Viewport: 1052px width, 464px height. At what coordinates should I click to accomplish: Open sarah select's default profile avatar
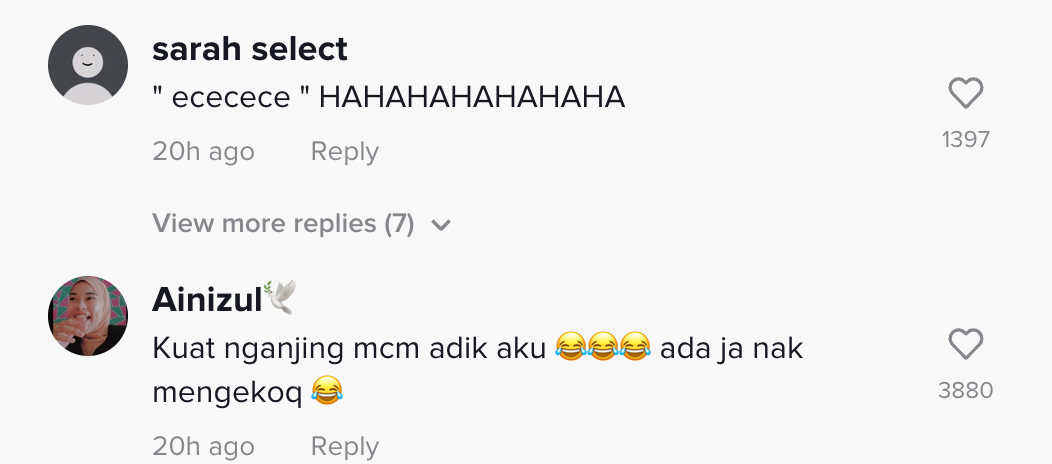pos(88,65)
